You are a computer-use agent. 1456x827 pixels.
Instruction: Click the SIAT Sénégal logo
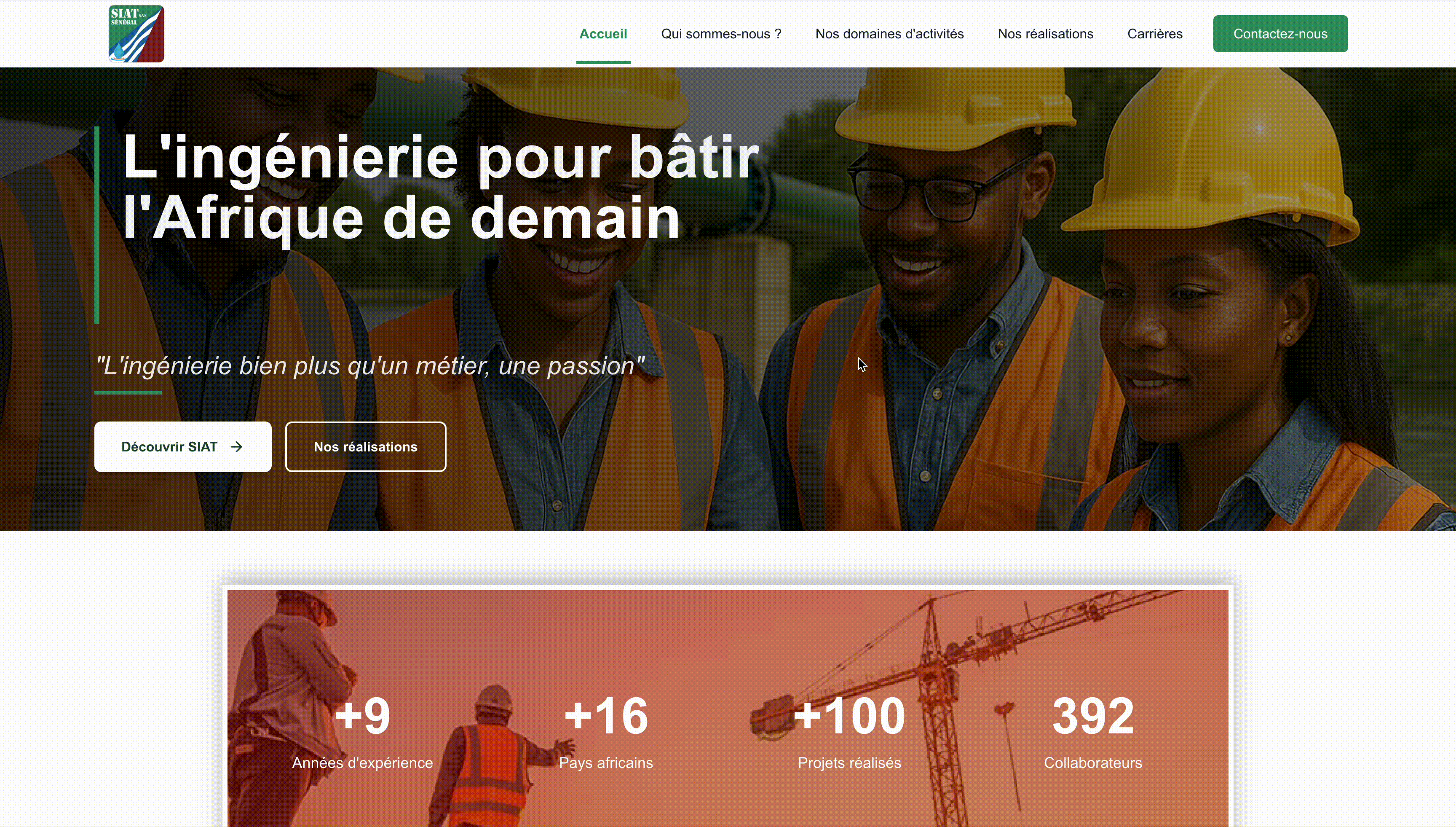click(x=136, y=34)
